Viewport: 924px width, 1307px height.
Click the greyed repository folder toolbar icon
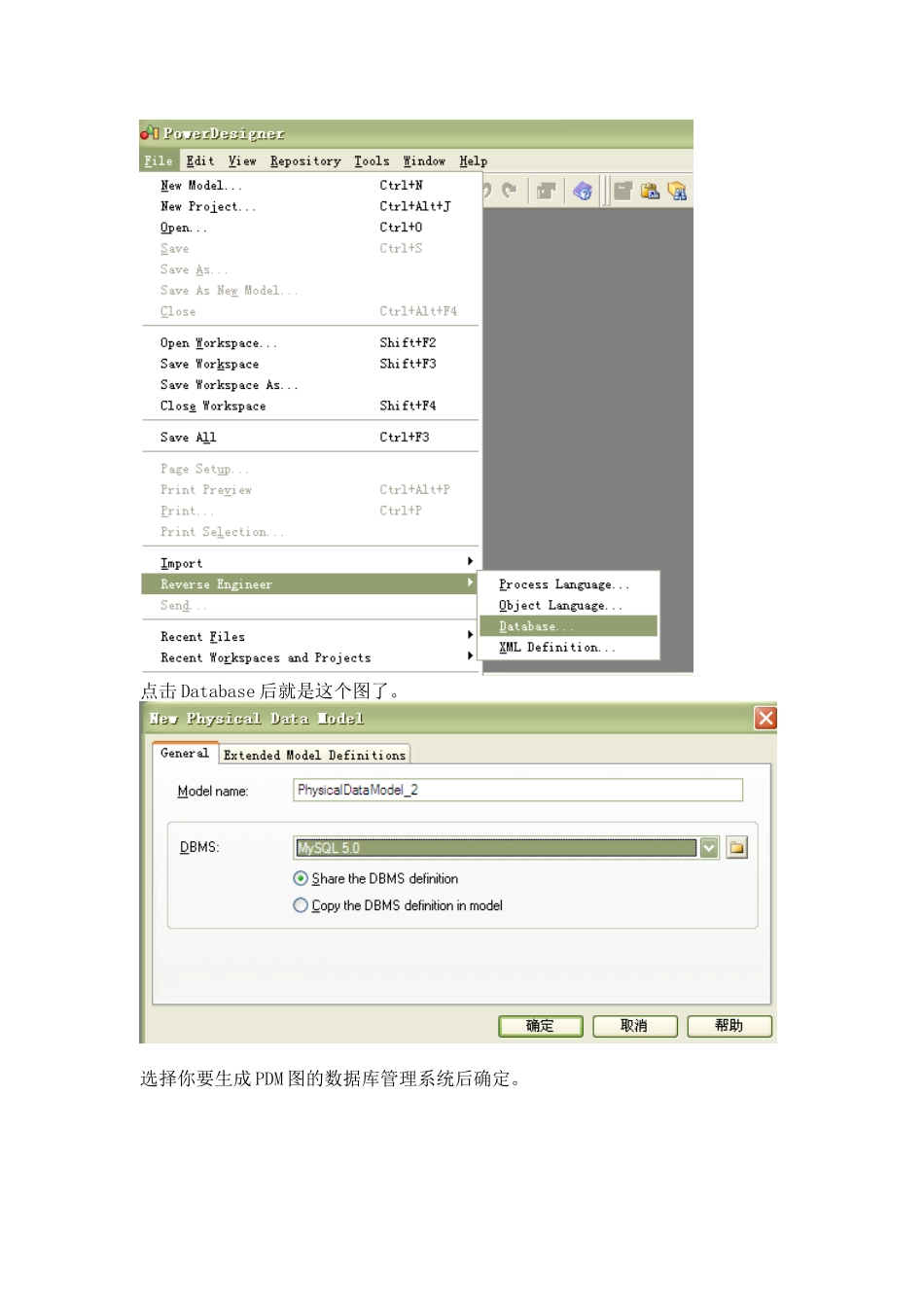pos(623,191)
